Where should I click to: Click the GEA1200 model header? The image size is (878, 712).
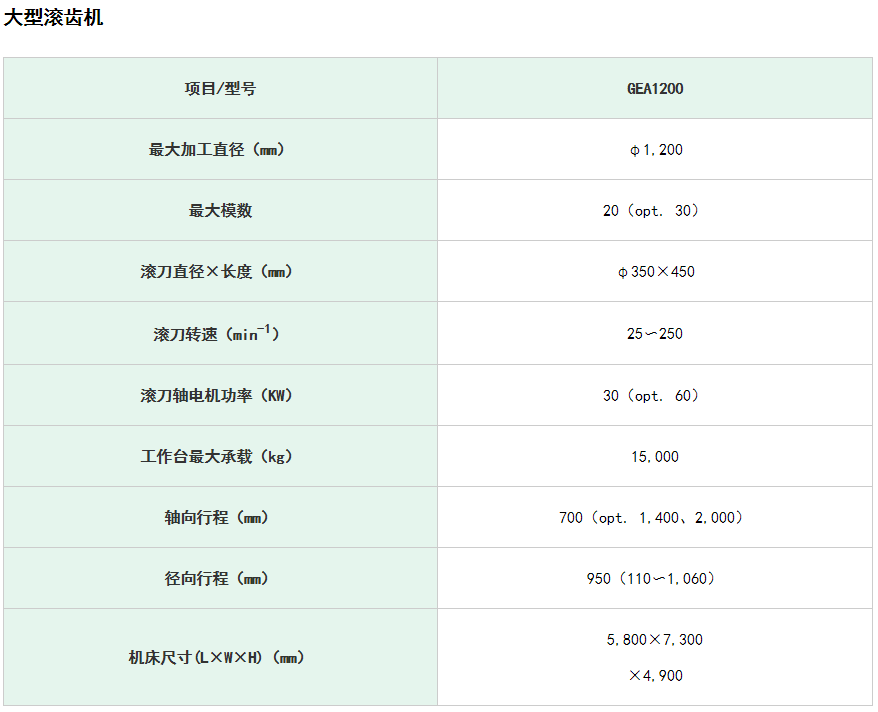(x=655, y=88)
